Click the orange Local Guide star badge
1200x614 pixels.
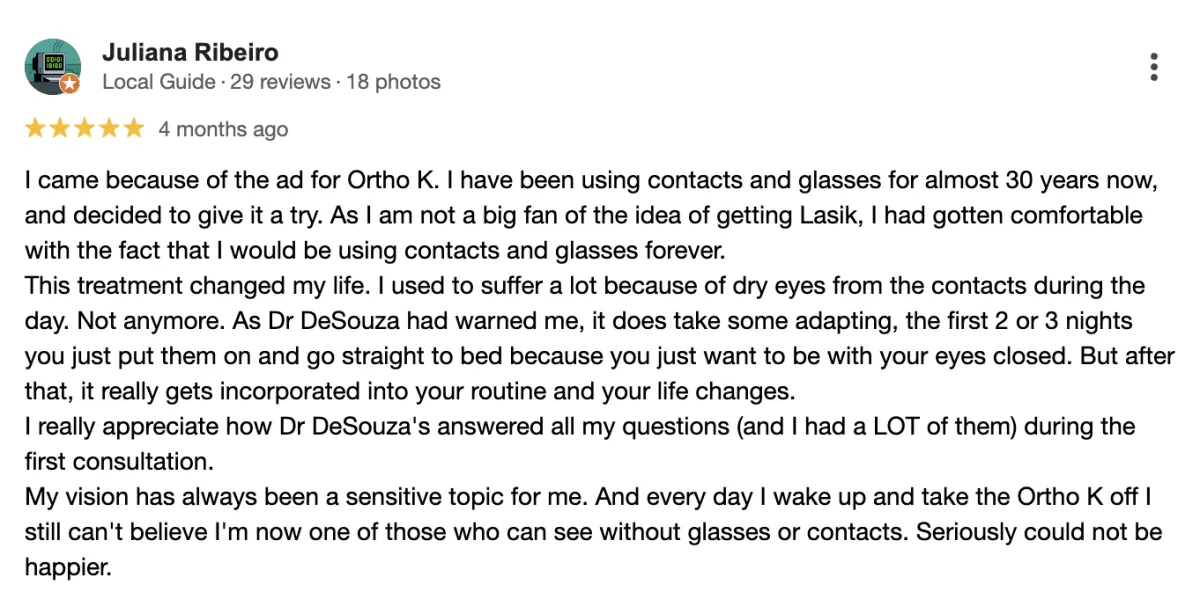[70, 85]
